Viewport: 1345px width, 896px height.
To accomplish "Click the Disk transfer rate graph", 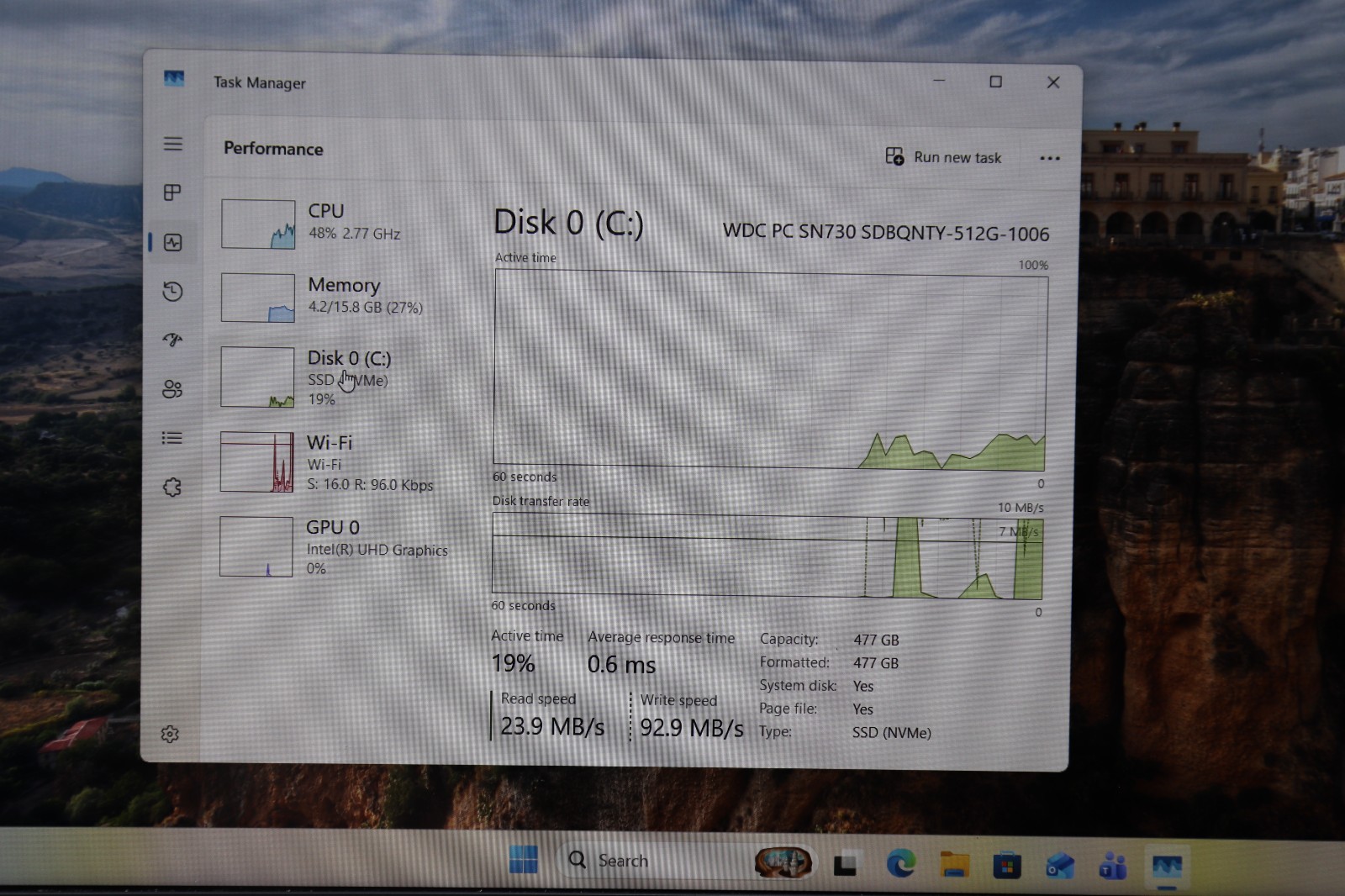I will click(x=767, y=556).
